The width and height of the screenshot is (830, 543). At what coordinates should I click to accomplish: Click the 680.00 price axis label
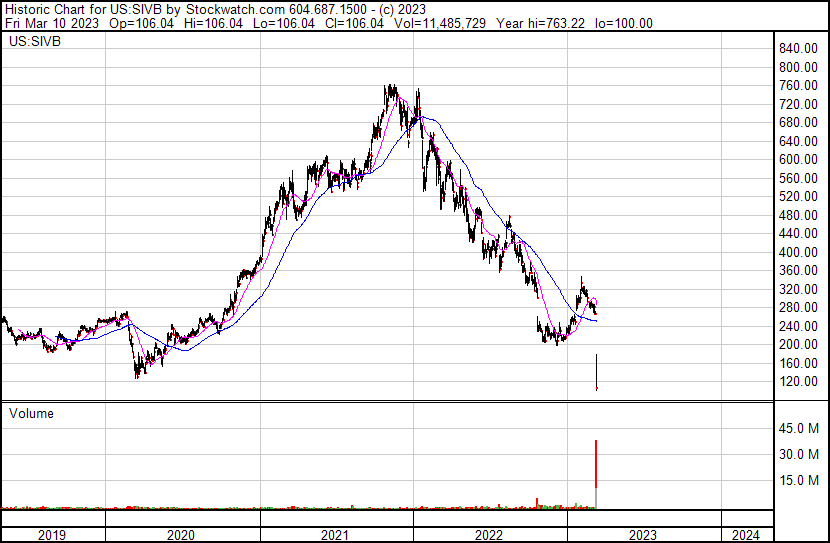point(798,122)
